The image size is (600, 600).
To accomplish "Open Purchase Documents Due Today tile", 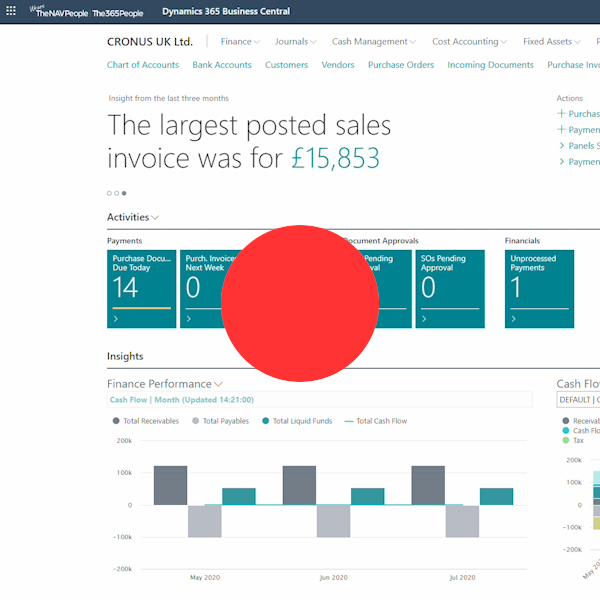I will [x=142, y=289].
